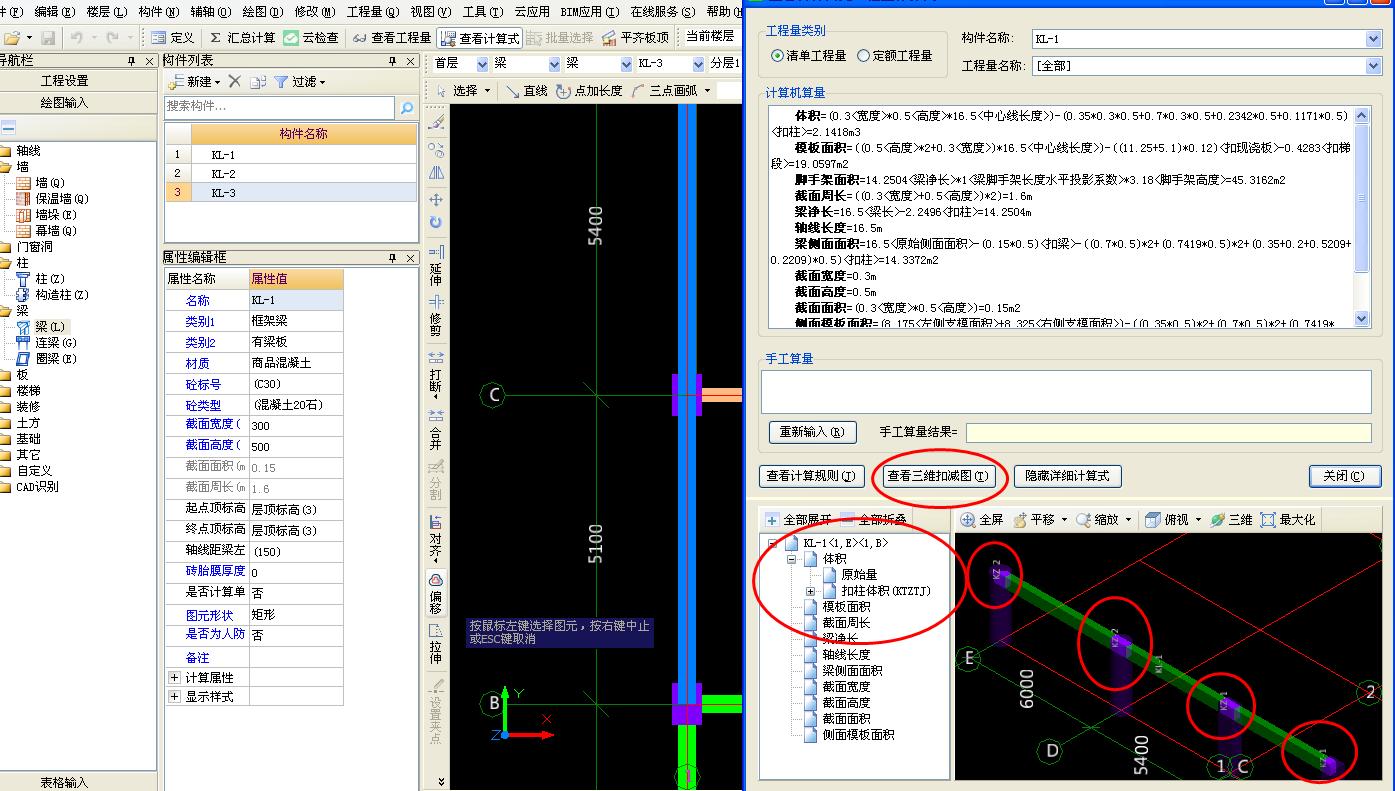Screen dimensions: 1395x791
Task: Click 查看三维扣减图(T) button
Action: click(938, 476)
